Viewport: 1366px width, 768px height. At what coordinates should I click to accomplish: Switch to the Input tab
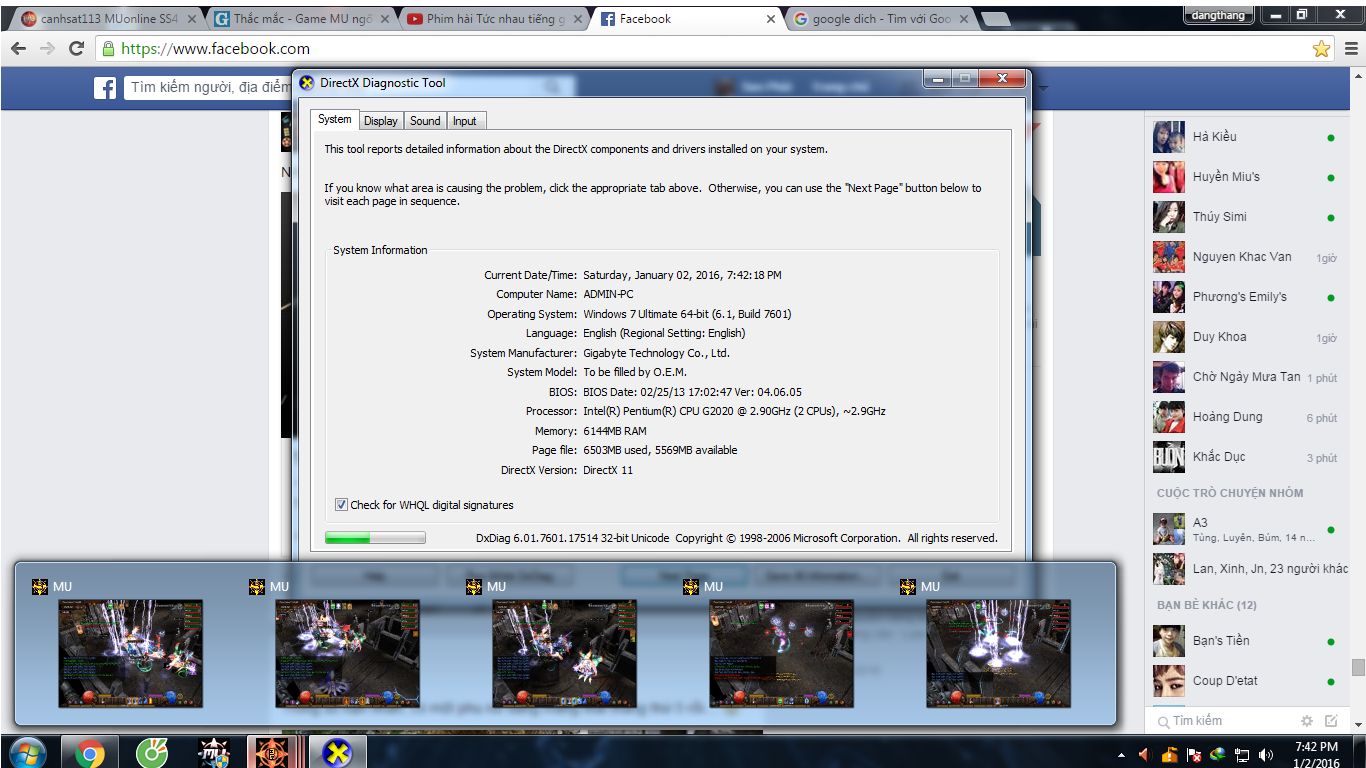pyautogui.click(x=465, y=121)
